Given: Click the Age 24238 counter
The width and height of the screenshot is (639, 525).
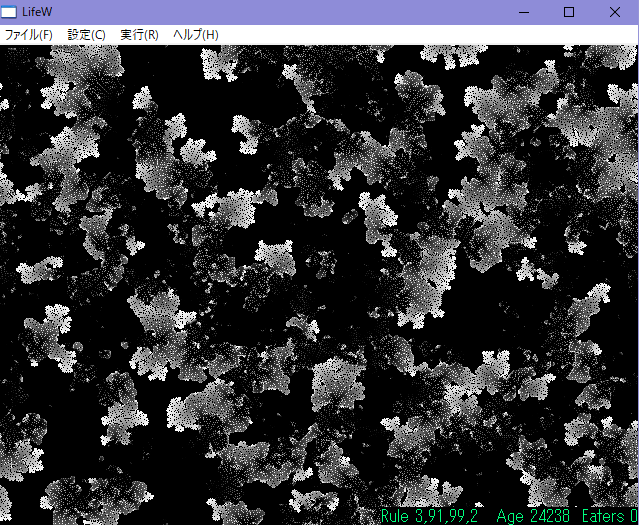Looking at the screenshot, I should pos(533,516).
